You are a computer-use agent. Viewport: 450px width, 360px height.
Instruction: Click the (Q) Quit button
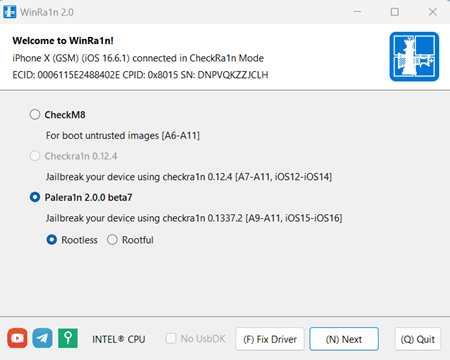tap(418, 339)
